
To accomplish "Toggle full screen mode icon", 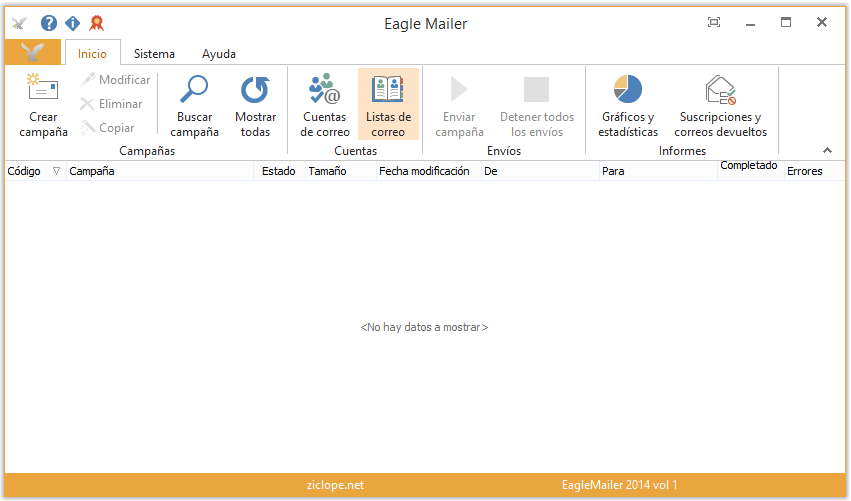I will (714, 22).
